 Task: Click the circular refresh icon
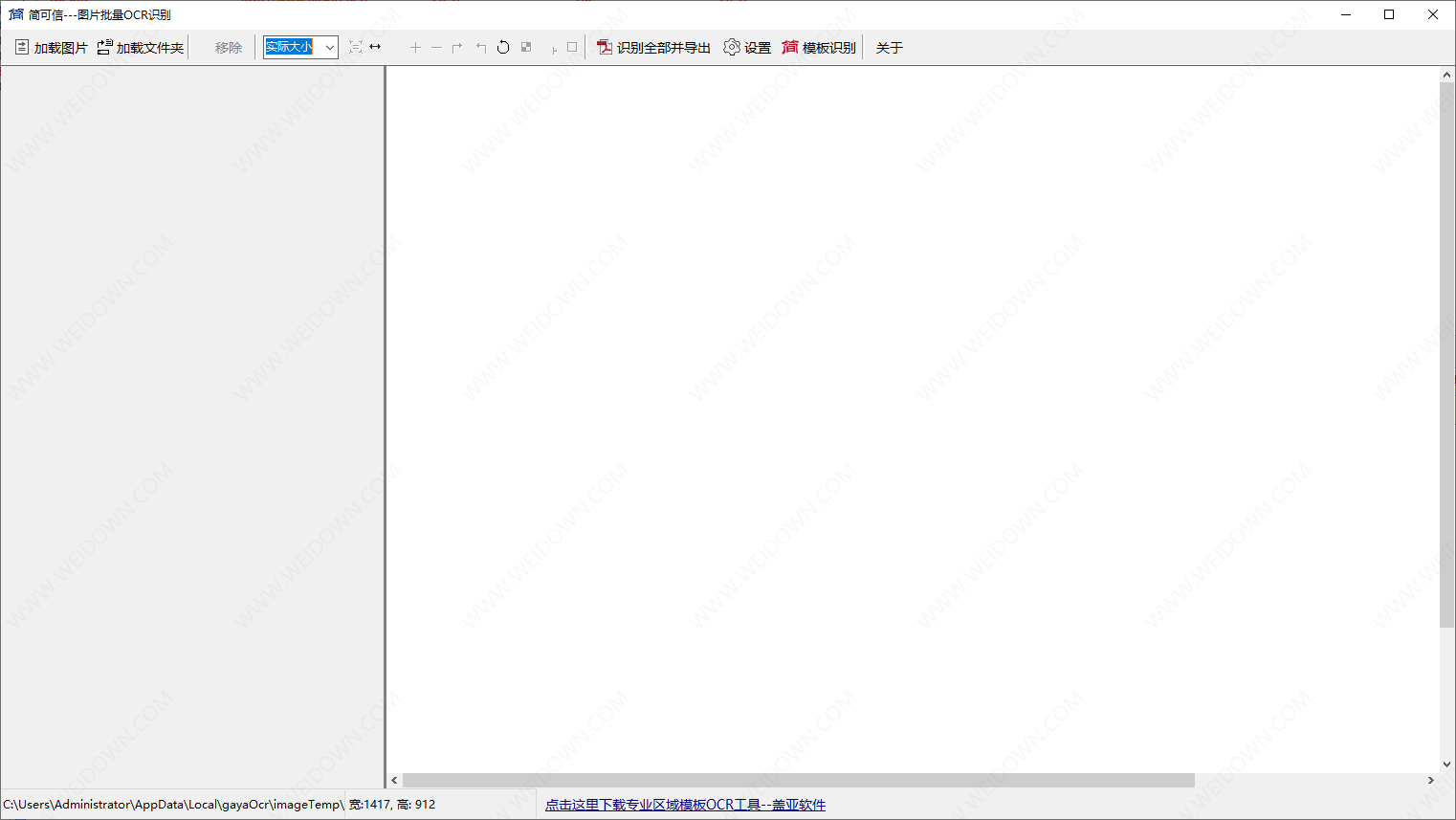tap(503, 47)
